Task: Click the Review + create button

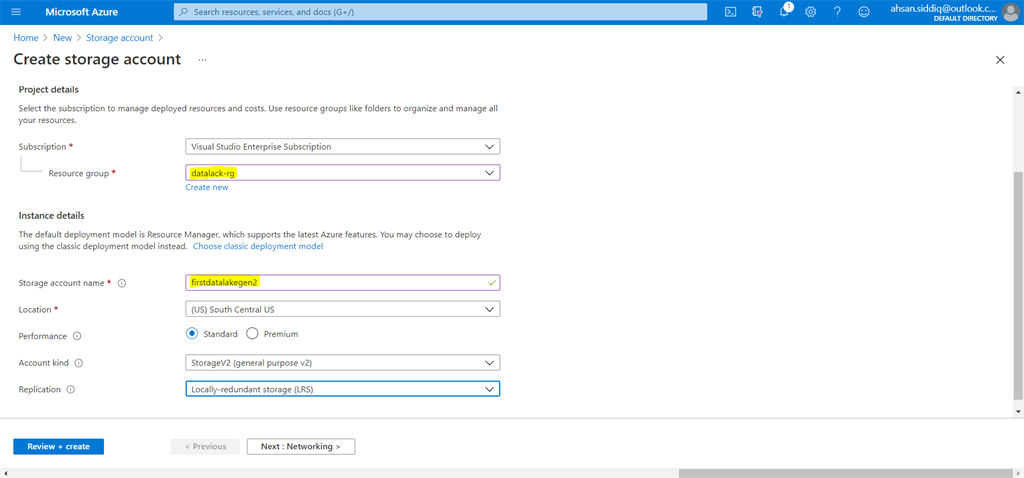Action: coord(58,447)
